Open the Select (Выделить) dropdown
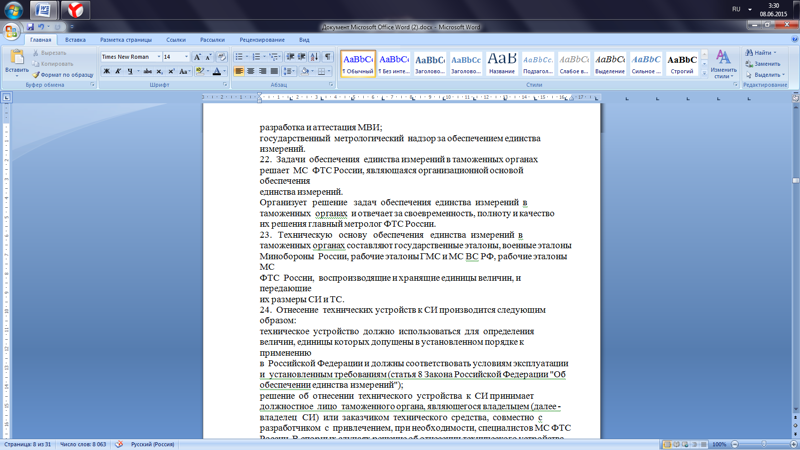Screen dimensions: 800x450 pyautogui.click(x=765, y=74)
